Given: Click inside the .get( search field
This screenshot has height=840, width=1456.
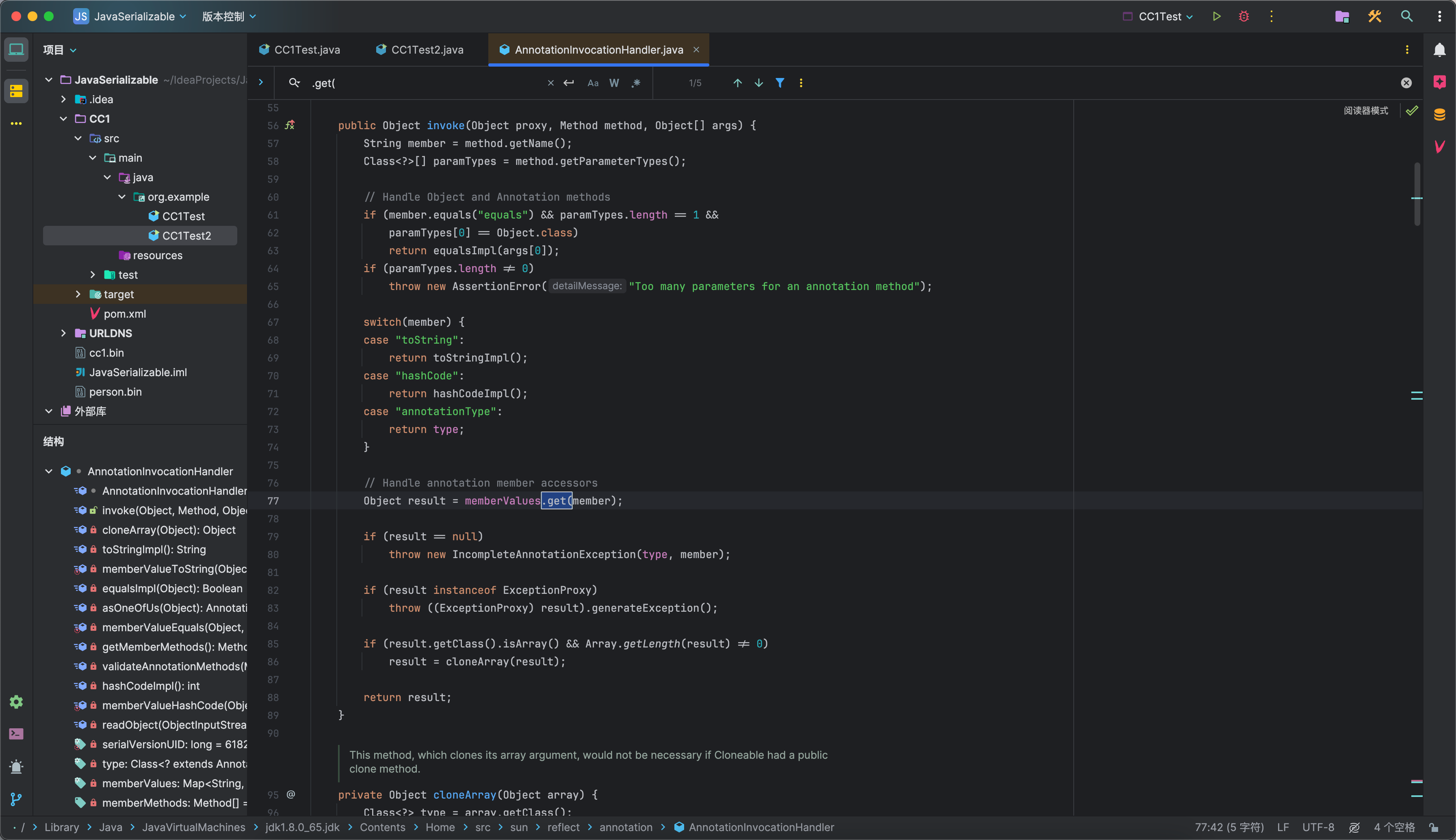Looking at the screenshot, I should pos(427,83).
